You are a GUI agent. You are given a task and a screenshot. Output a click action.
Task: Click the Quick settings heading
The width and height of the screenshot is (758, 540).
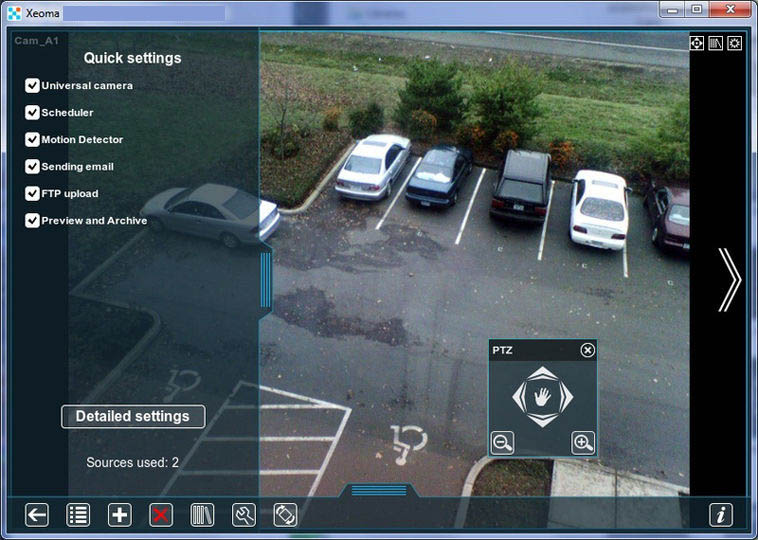tap(132, 58)
